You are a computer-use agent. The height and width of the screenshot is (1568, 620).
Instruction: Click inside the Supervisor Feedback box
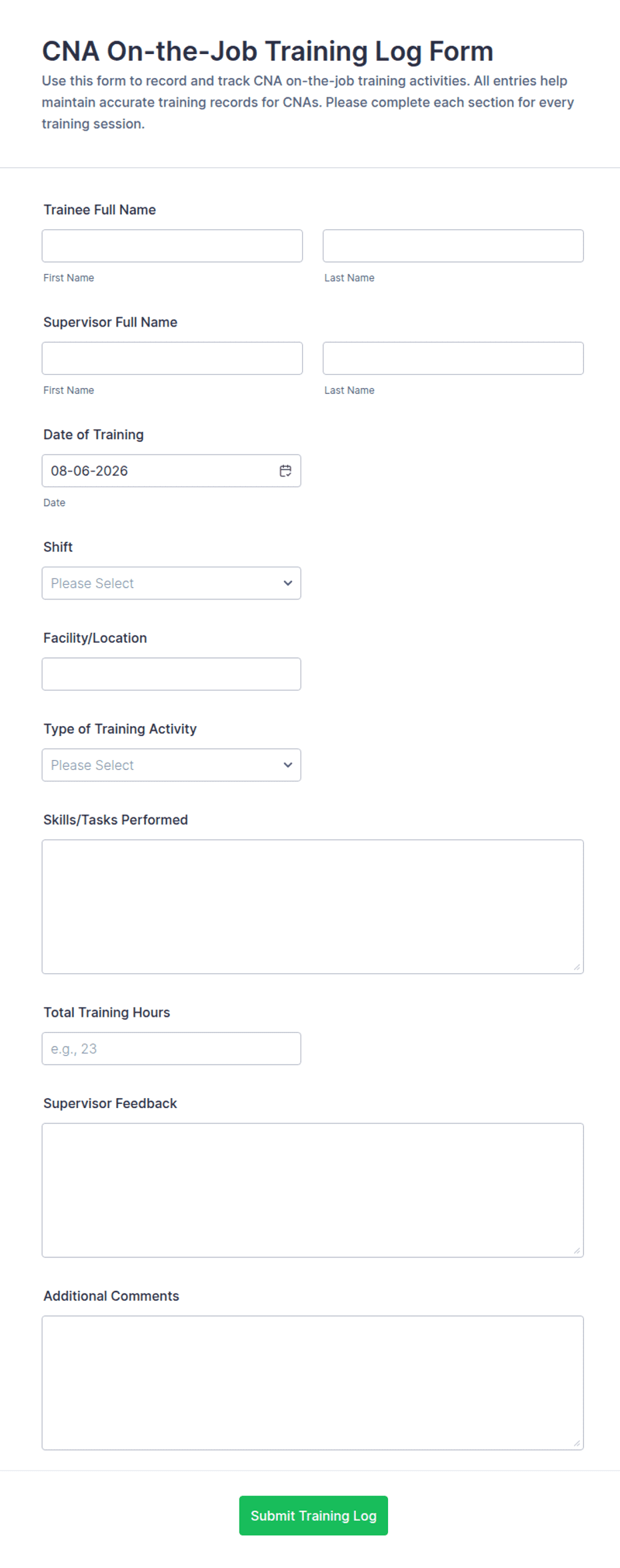click(313, 1191)
